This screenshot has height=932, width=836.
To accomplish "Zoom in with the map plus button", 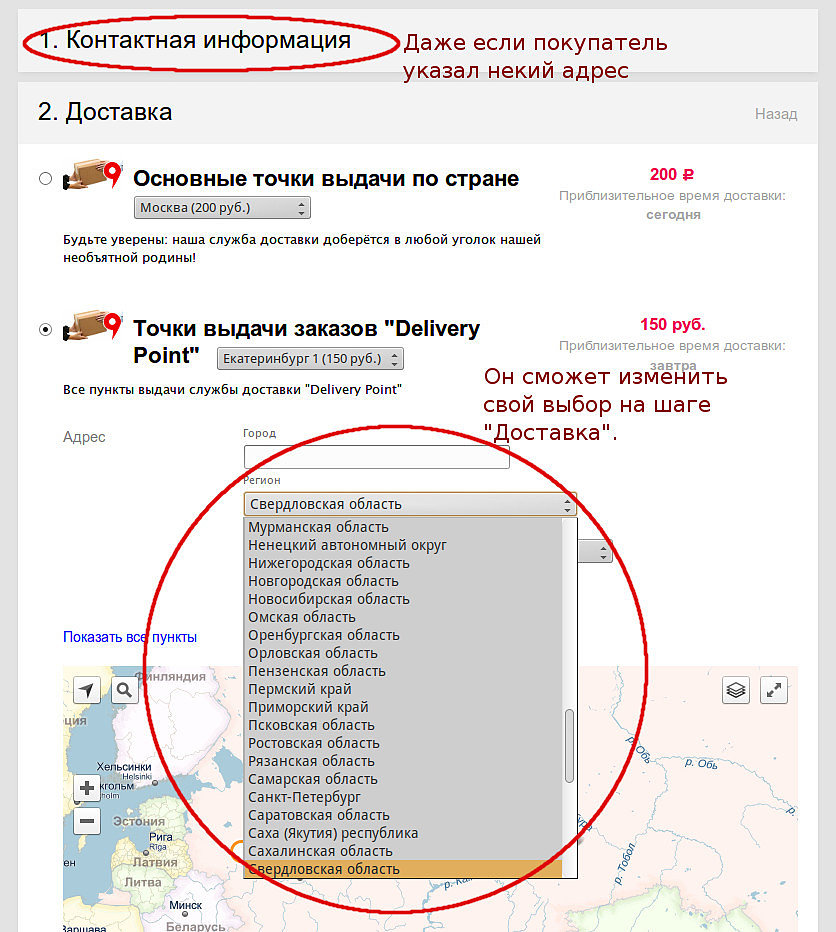I will coord(87,788).
